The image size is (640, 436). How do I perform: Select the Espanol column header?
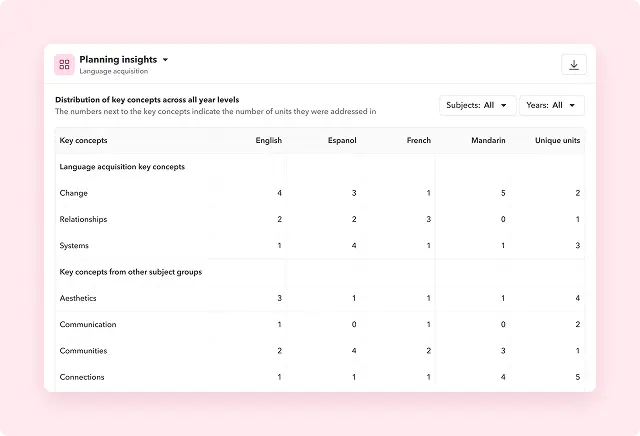pyautogui.click(x=342, y=141)
